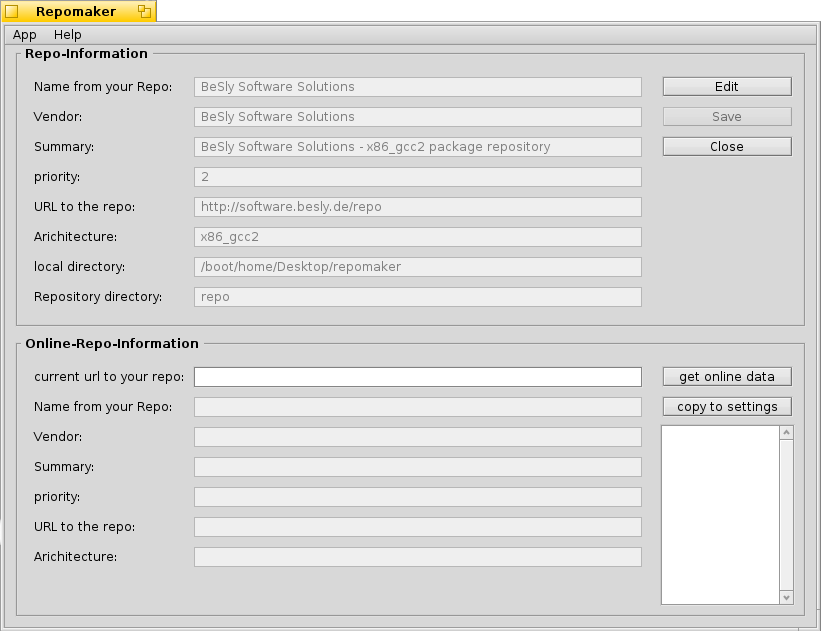Screen dimensions: 821x631
Task: Focus the current url to your repo field
Action: 417,377
